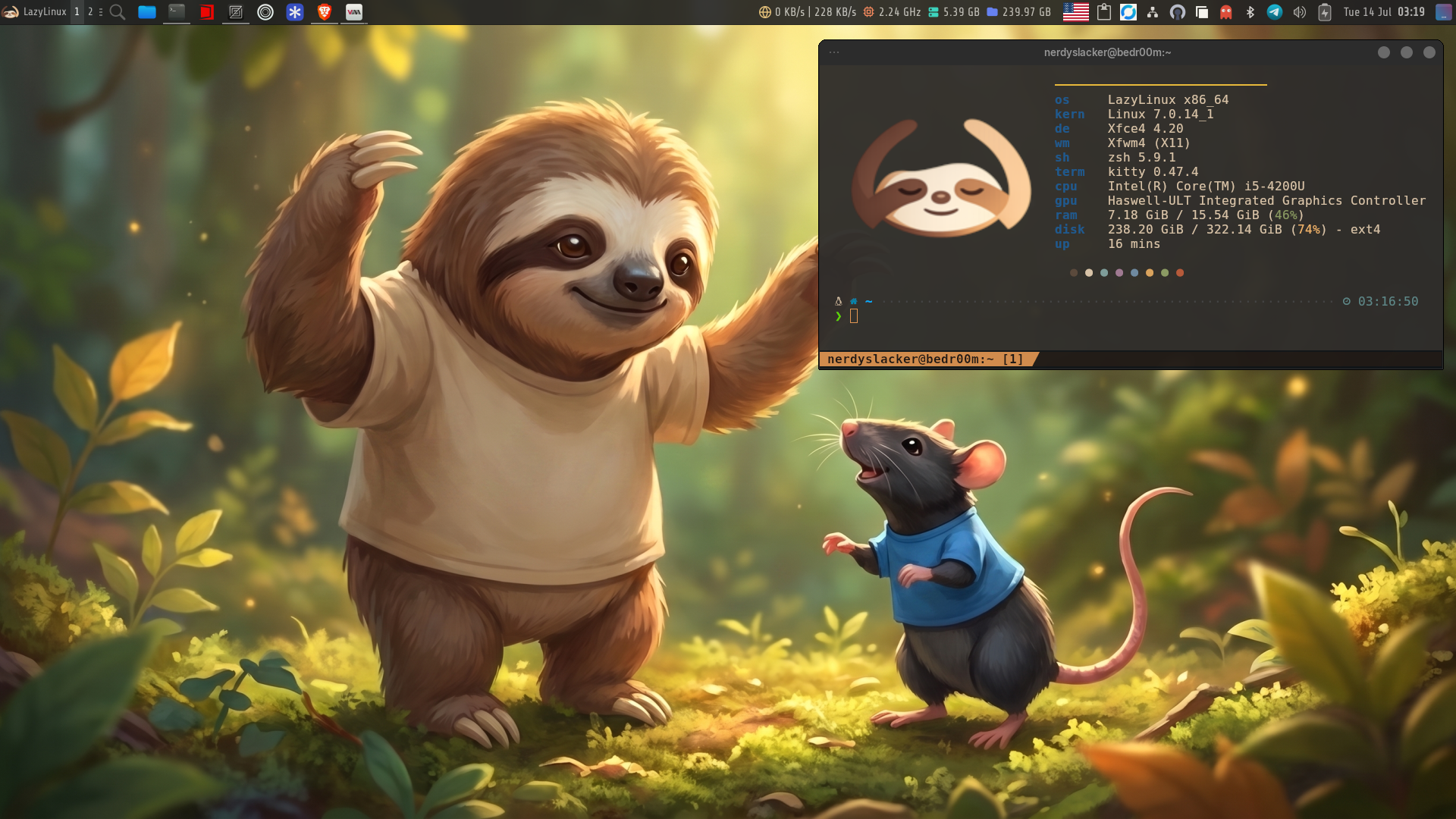Switch to workspace 2
The width and height of the screenshot is (1456, 819).
point(91,11)
